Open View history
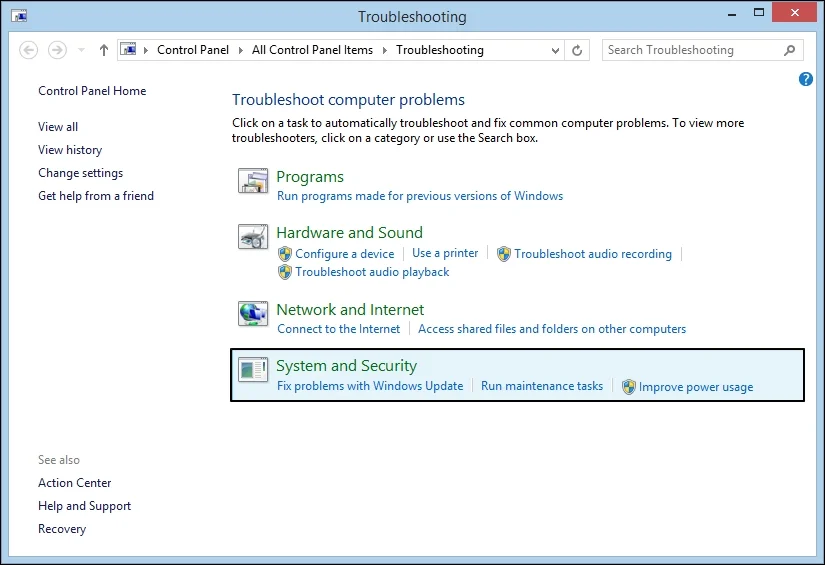Image resolution: width=825 pixels, height=565 pixels. (70, 150)
